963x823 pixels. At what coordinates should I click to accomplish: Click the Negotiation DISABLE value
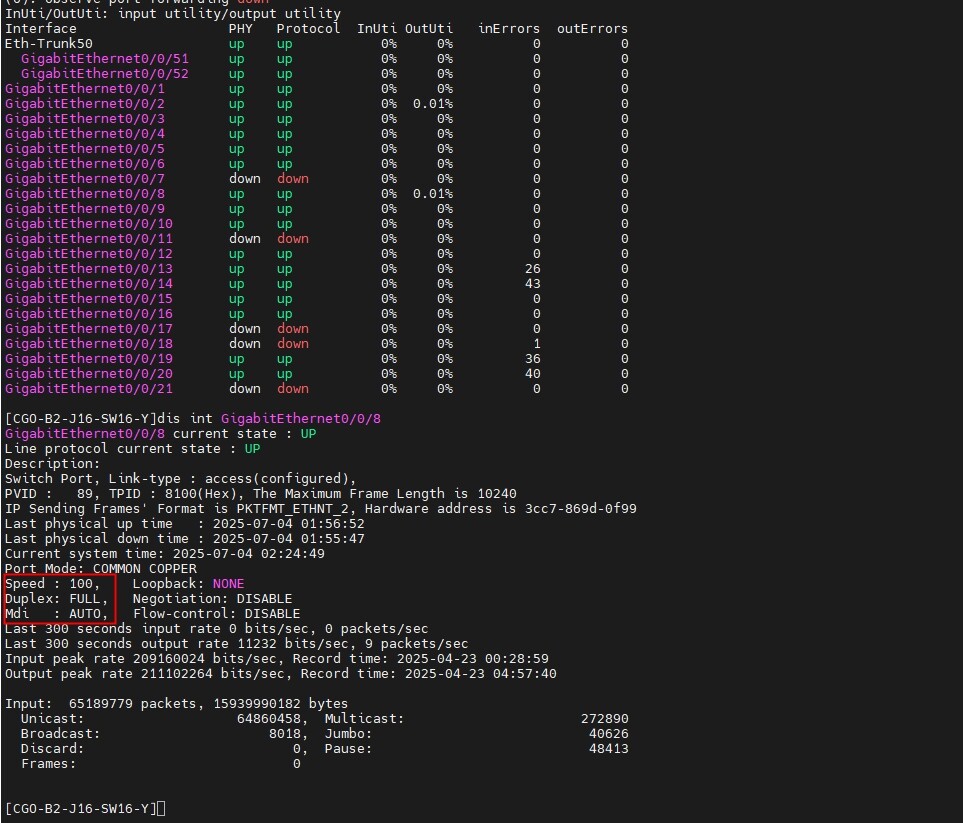point(265,599)
